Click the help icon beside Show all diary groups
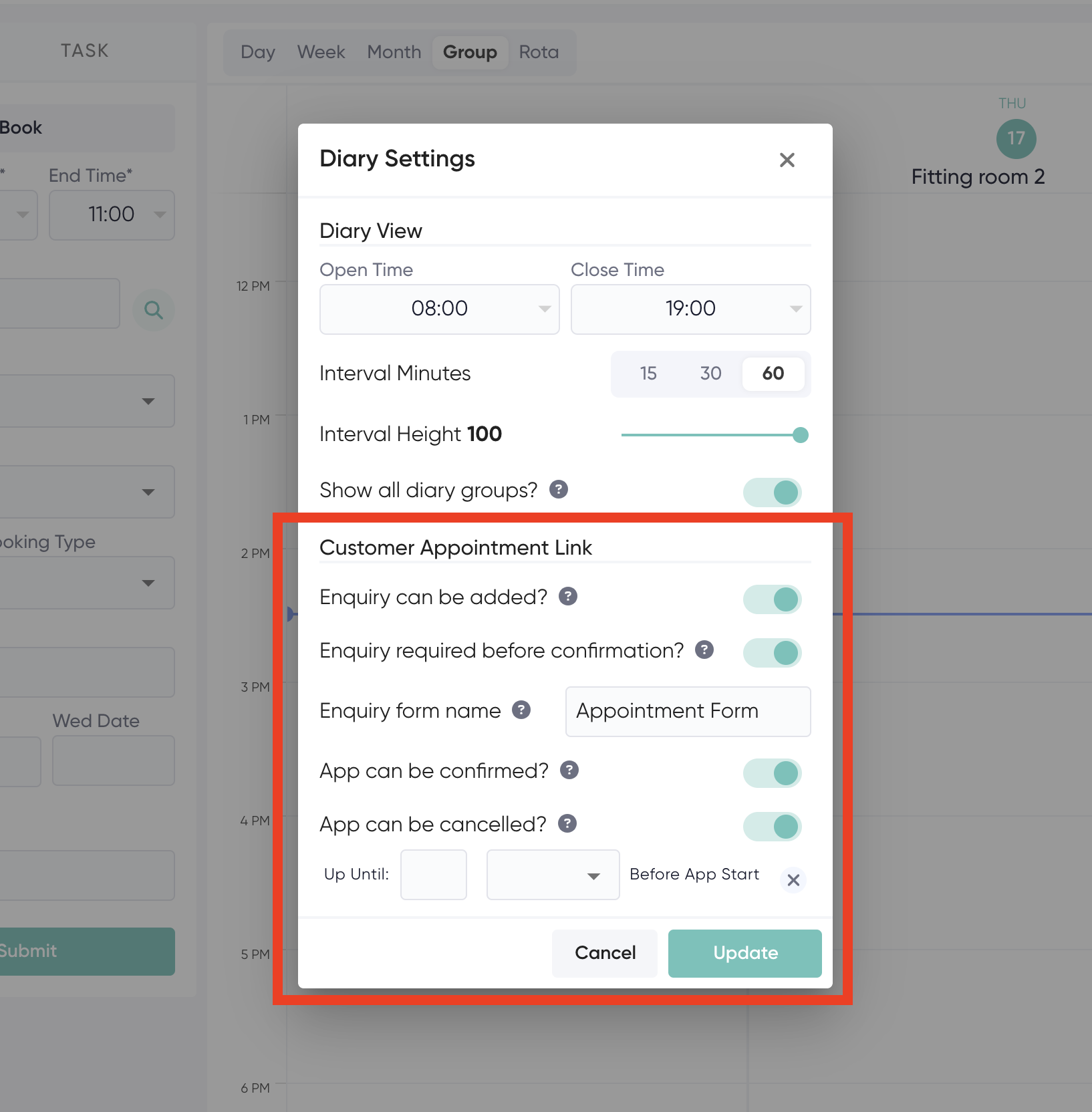 click(x=558, y=490)
